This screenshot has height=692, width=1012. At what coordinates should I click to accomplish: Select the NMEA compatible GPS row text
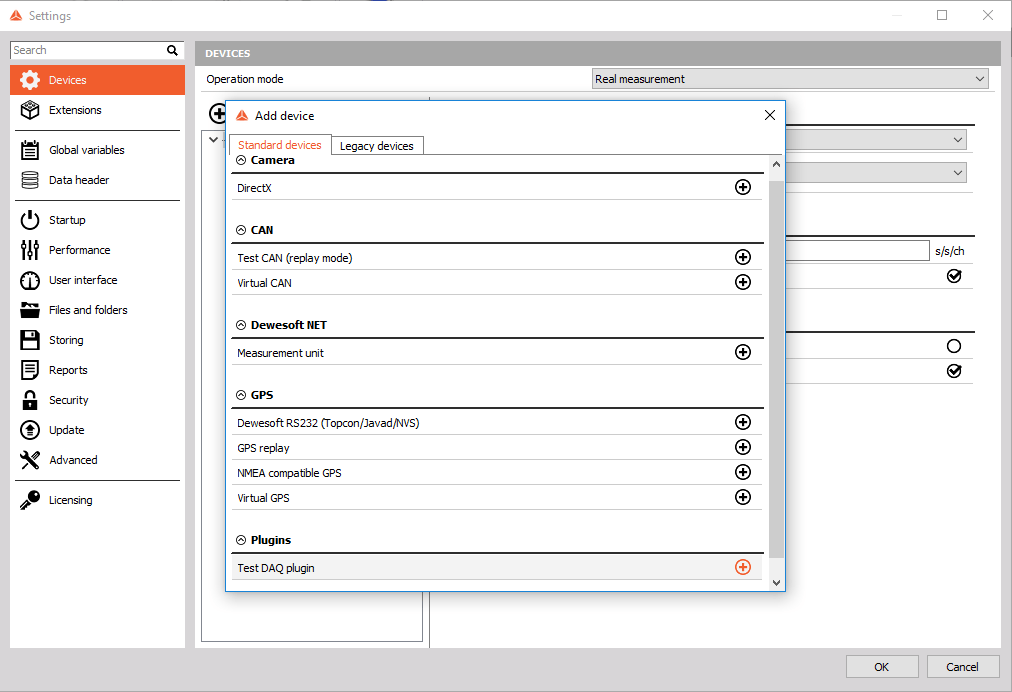click(x=289, y=473)
